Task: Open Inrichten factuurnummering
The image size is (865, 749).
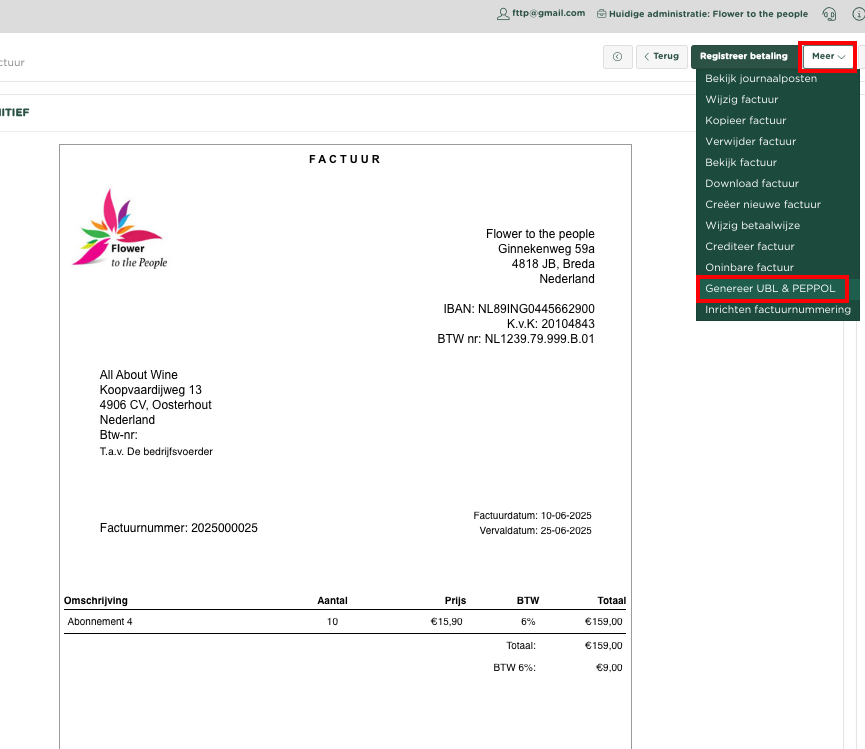Action: click(x=777, y=310)
